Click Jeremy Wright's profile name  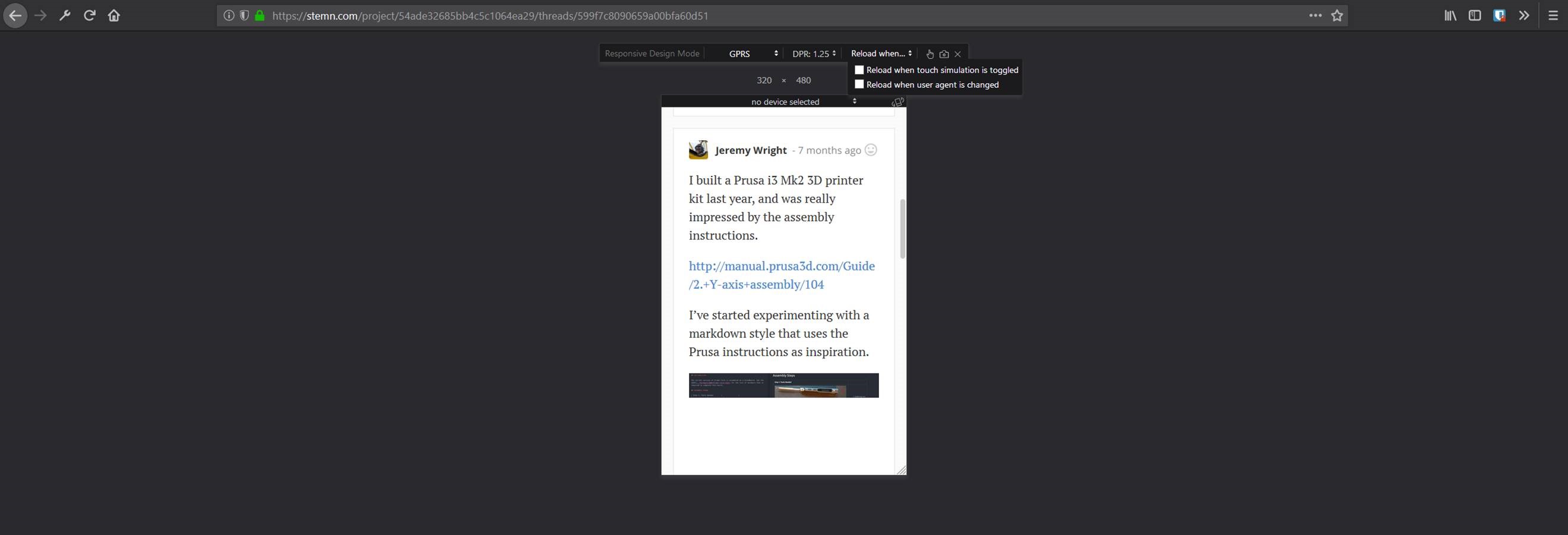tap(751, 150)
